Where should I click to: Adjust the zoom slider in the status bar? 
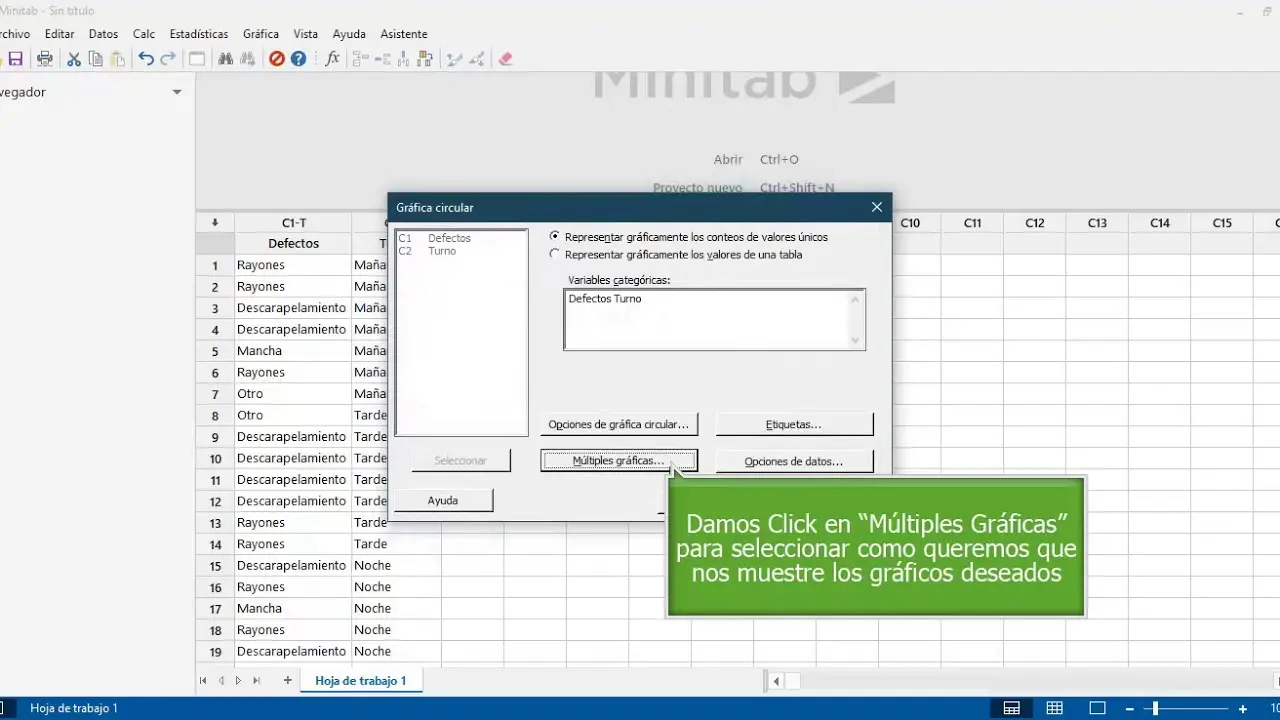pyautogui.click(x=1156, y=708)
